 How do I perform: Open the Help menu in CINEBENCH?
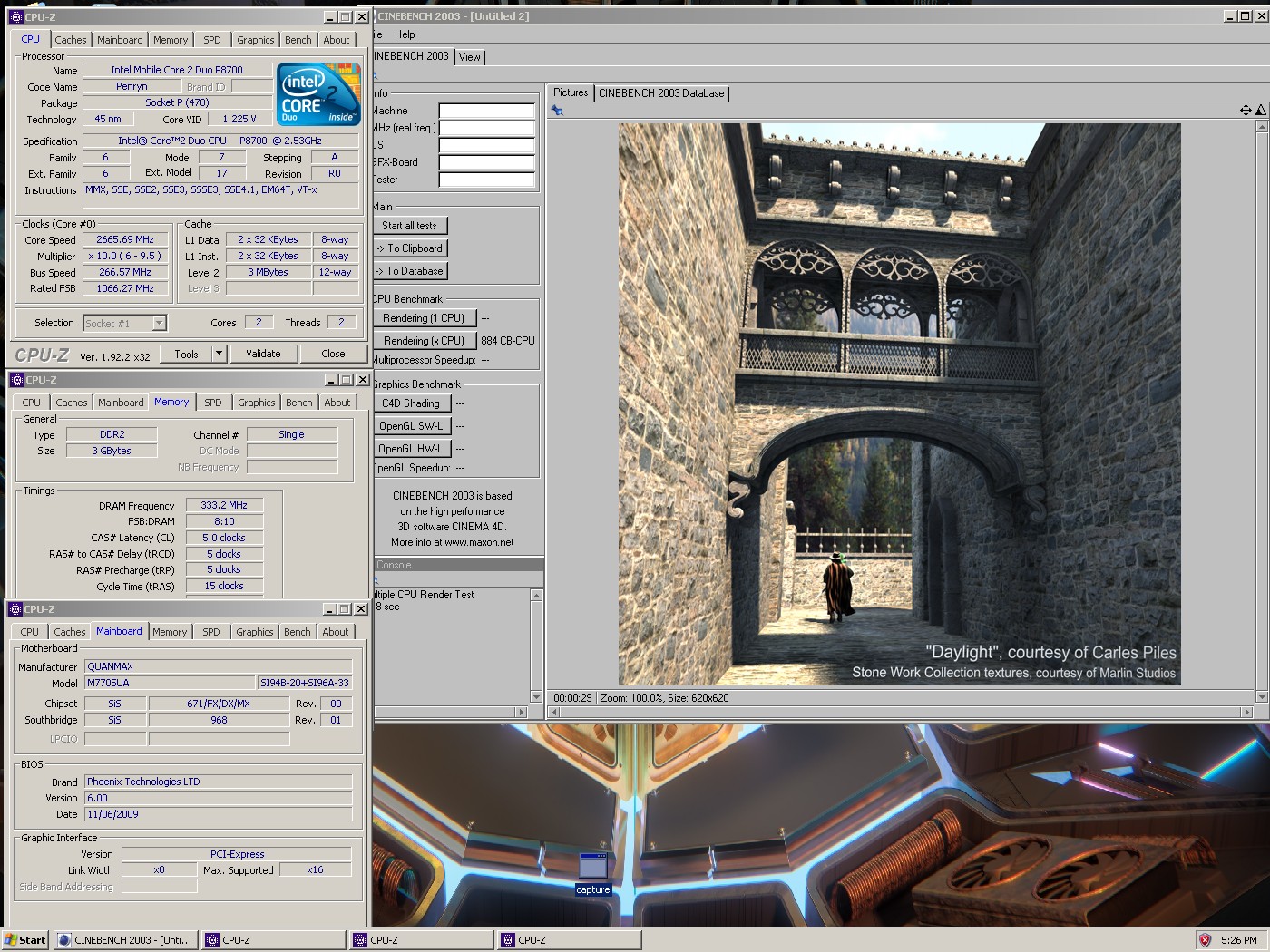[x=405, y=34]
